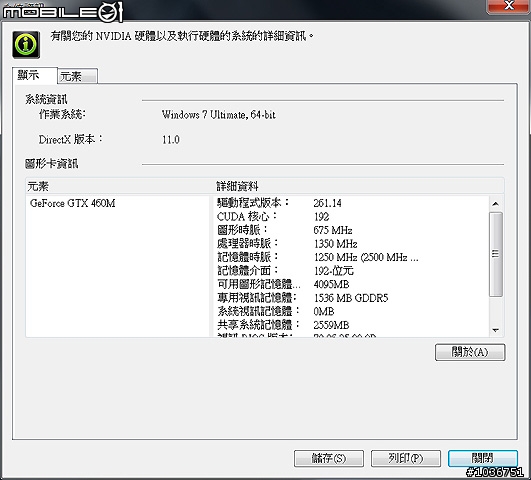Click the 專用視訊記憶體 value 1536 MB GDDR5
The width and height of the screenshot is (531, 480).
click(x=351, y=298)
